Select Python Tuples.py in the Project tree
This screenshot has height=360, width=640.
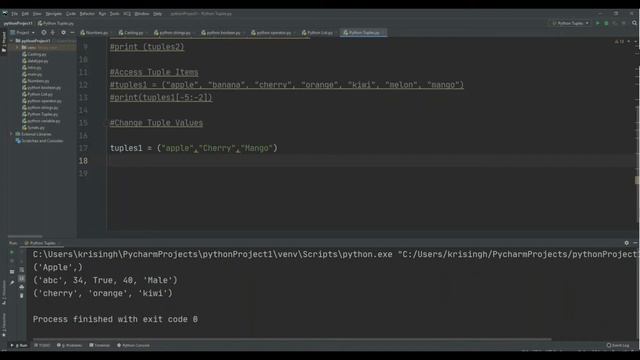coord(40,114)
